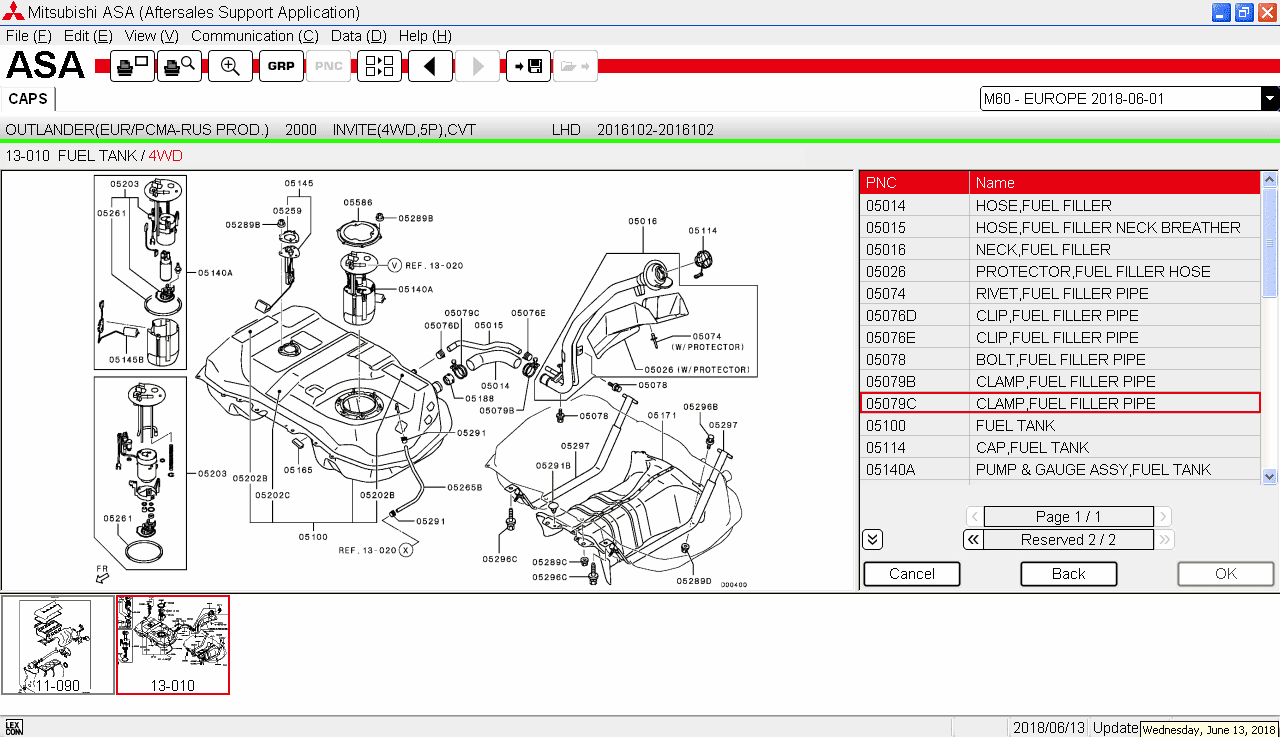Go to previous page with the left arrow

974,517
